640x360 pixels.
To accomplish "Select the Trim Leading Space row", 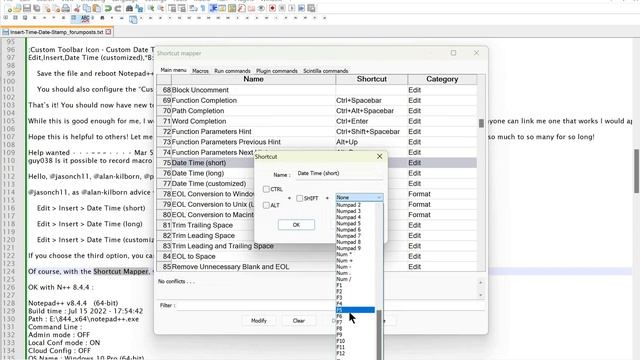I will [x=317, y=236].
